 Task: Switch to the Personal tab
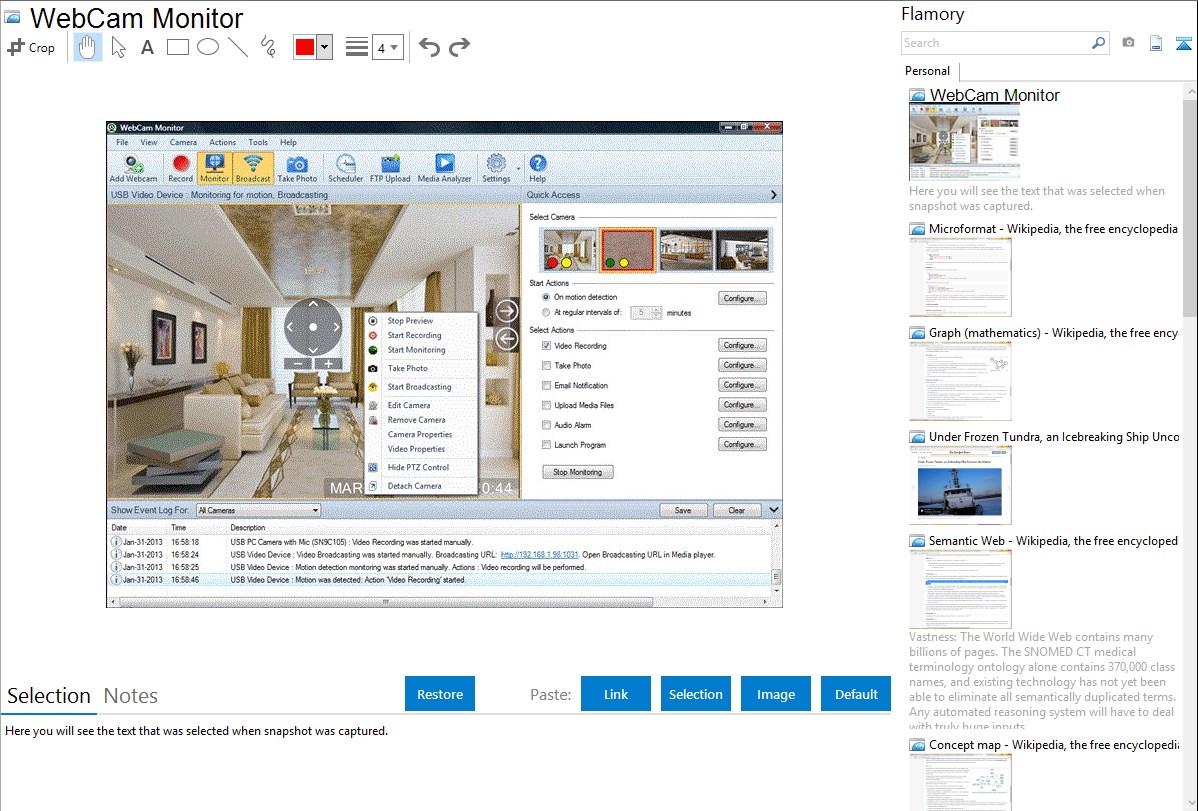click(x=928, y=71)
